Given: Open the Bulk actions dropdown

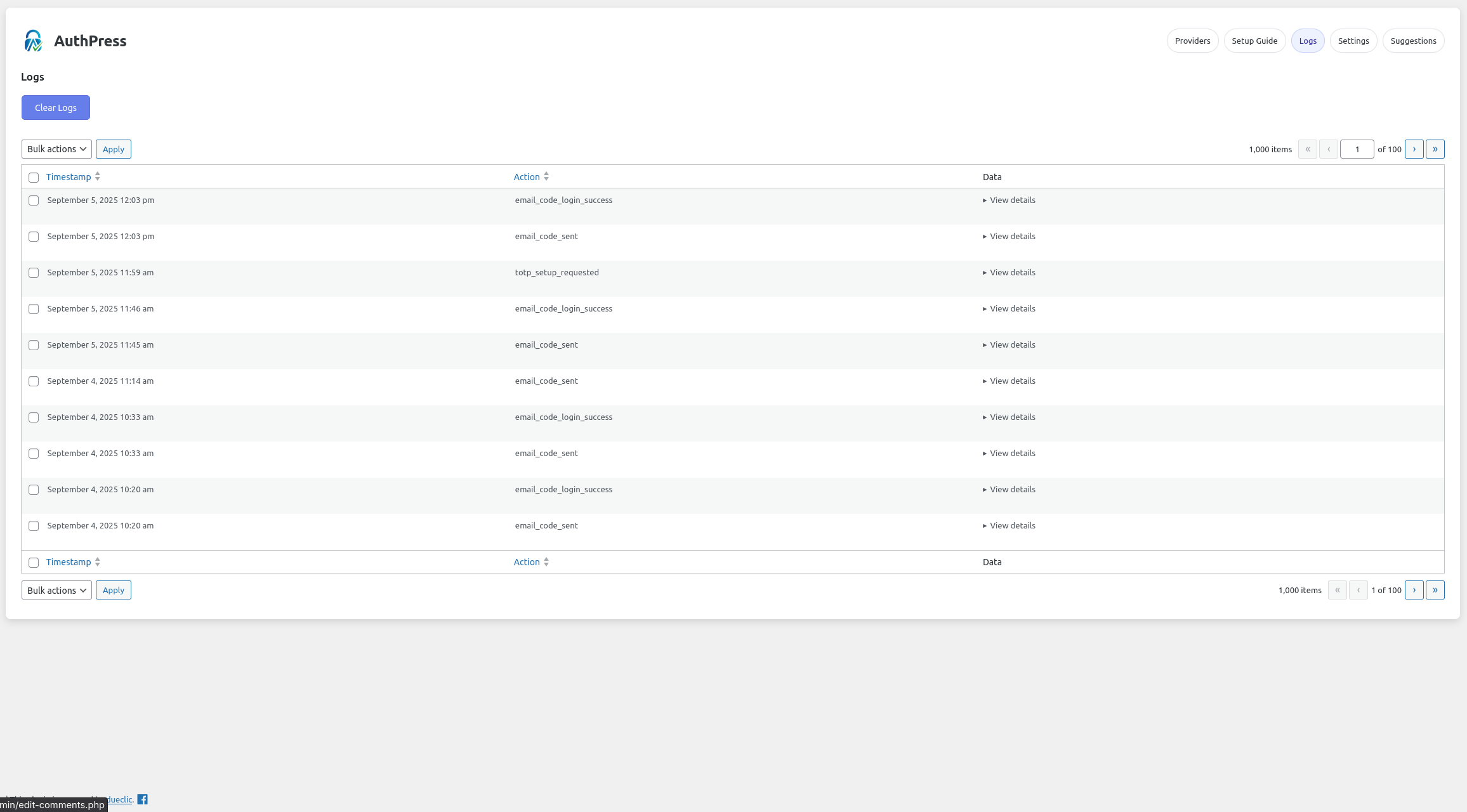Looking at the screenshot, I should click(56, 148).
